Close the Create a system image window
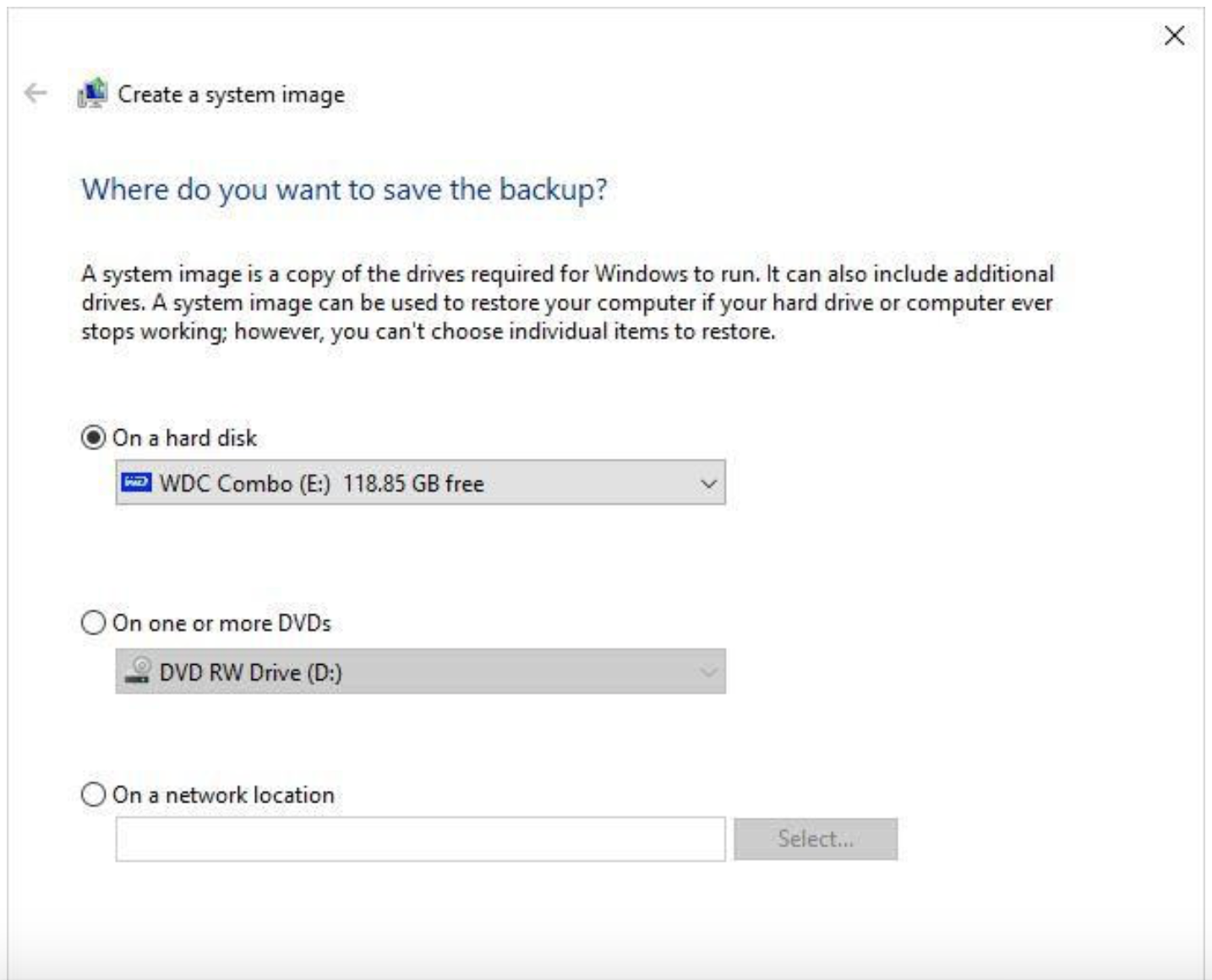 pos(1173,35)
